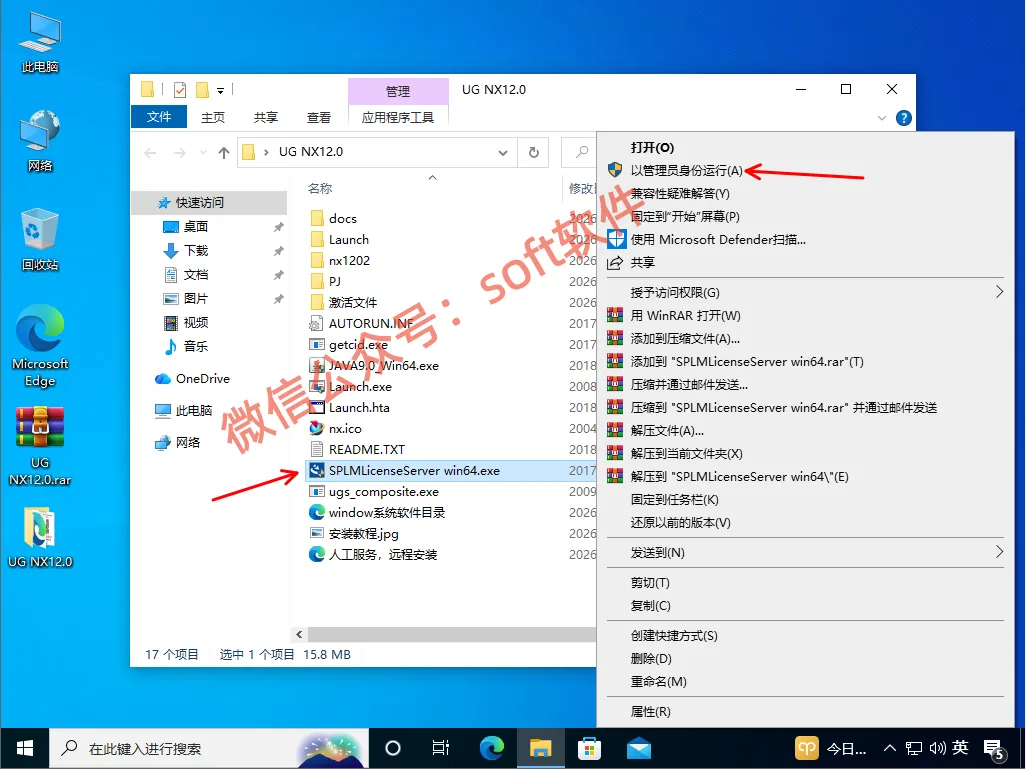Open Cortana circle on taskbar
Screen dimensions: 1026x769
coord(393,748)
